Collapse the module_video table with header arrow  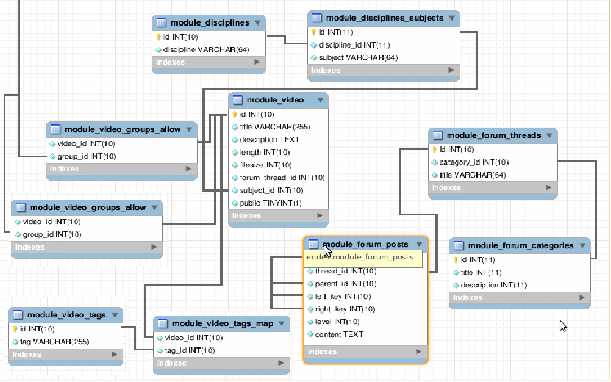pos(320,100)
